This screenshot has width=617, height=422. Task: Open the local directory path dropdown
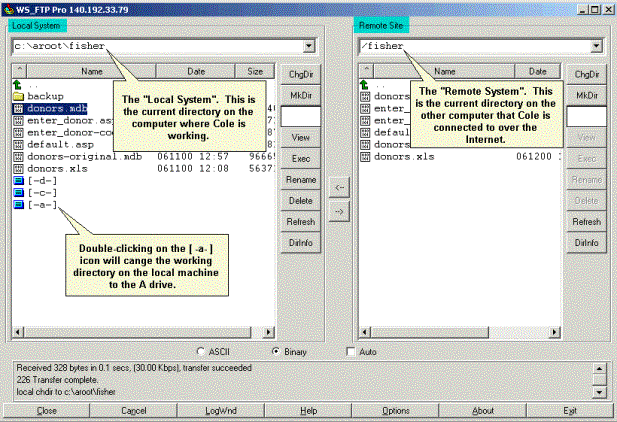(x=308, y=46)
